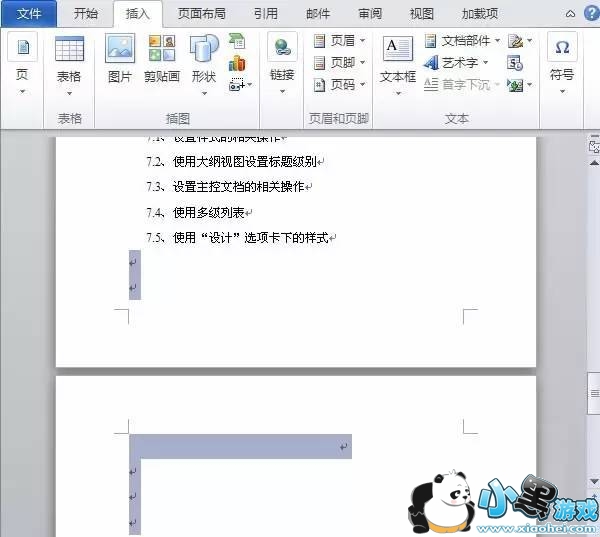600x537 pixels.
Task: Expand the insert object dropdown arrow
Action: (530, 85)
